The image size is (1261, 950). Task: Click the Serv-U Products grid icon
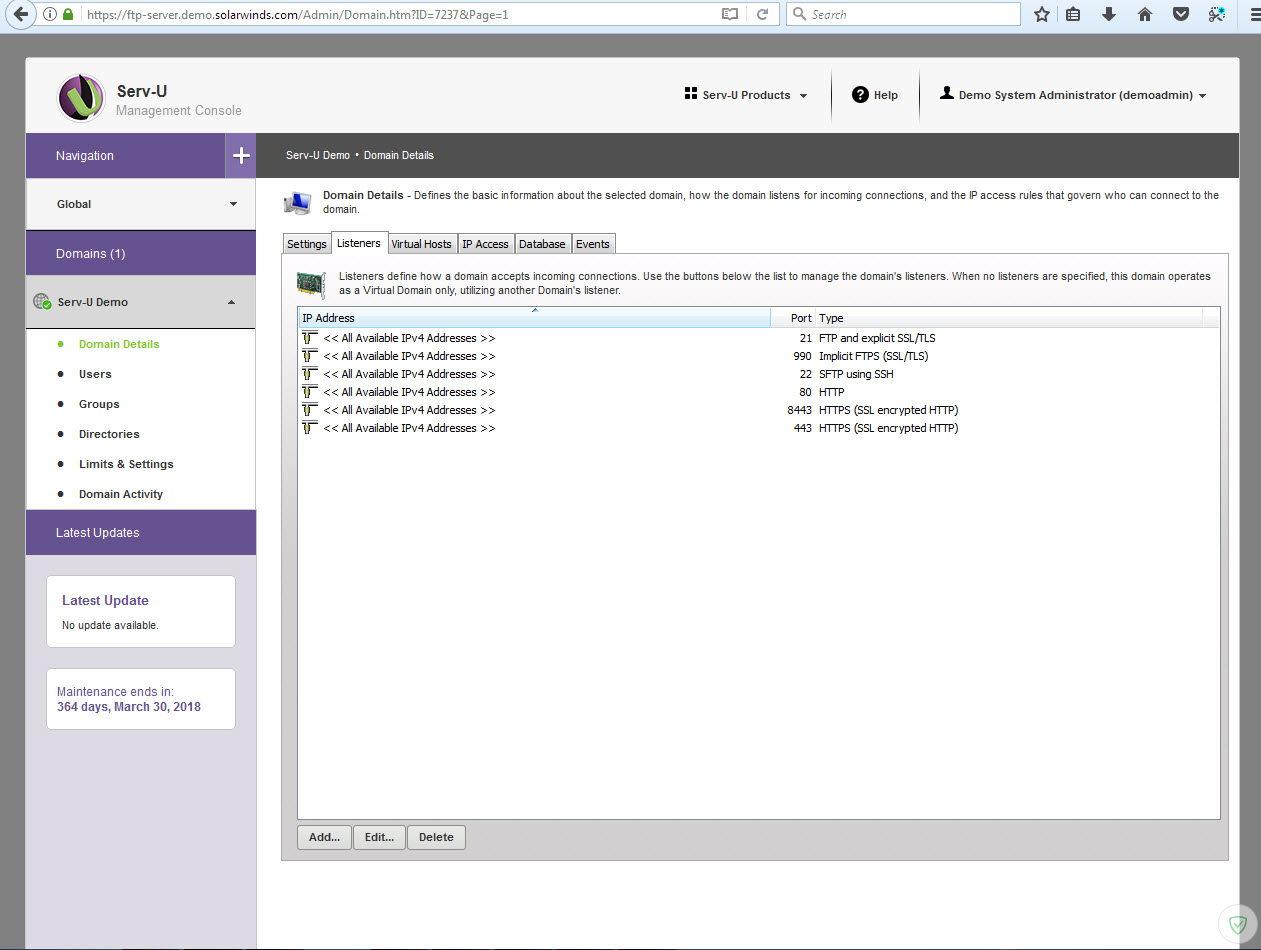pos(691,93)
